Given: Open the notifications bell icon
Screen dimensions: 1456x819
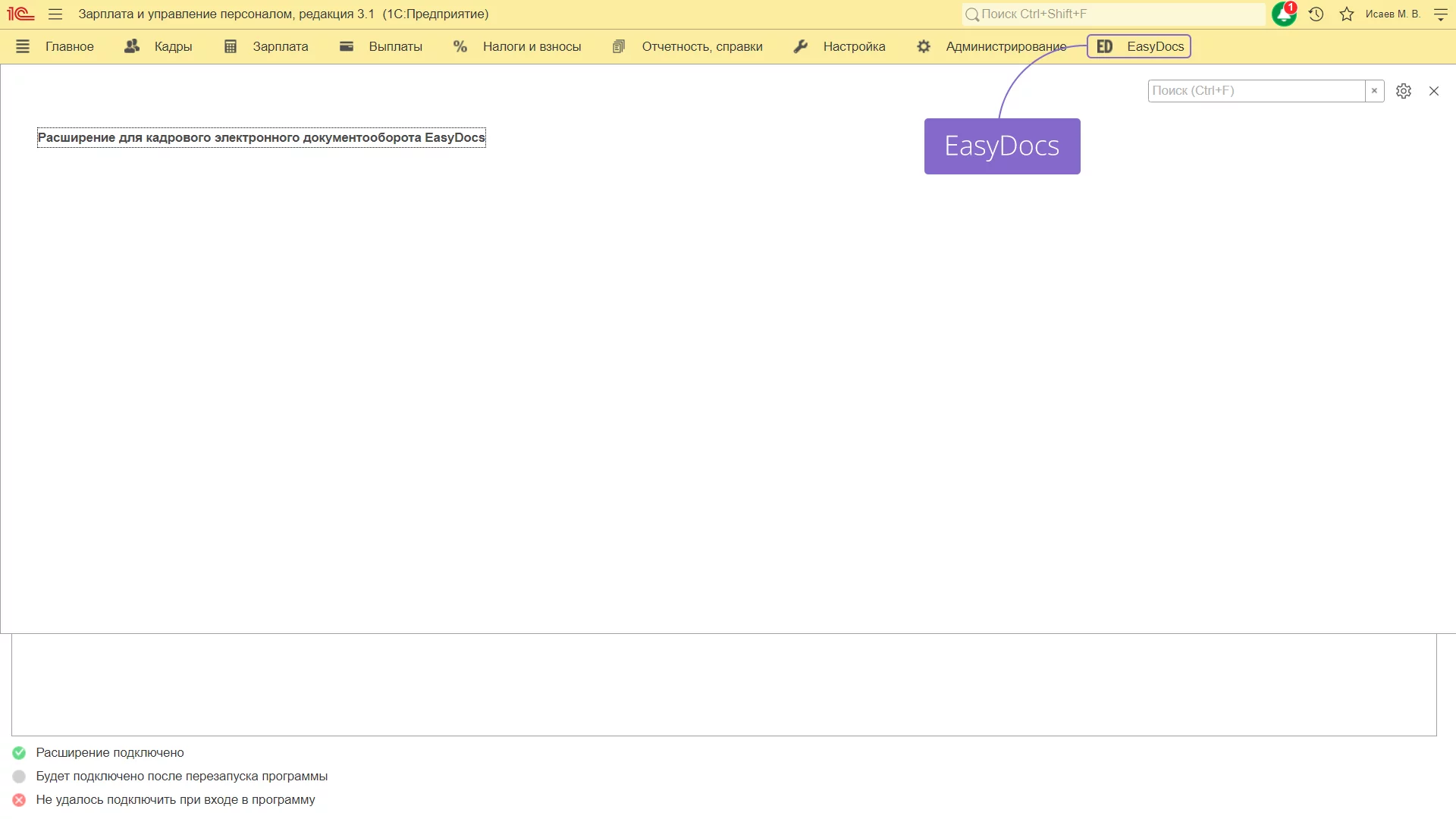Looking at the screenshot, I should click(x=1283, y=14).
